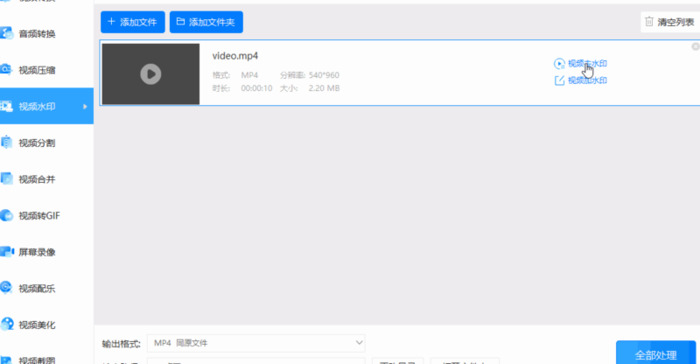Go to 视频合并 video merge section

(37, 179)
